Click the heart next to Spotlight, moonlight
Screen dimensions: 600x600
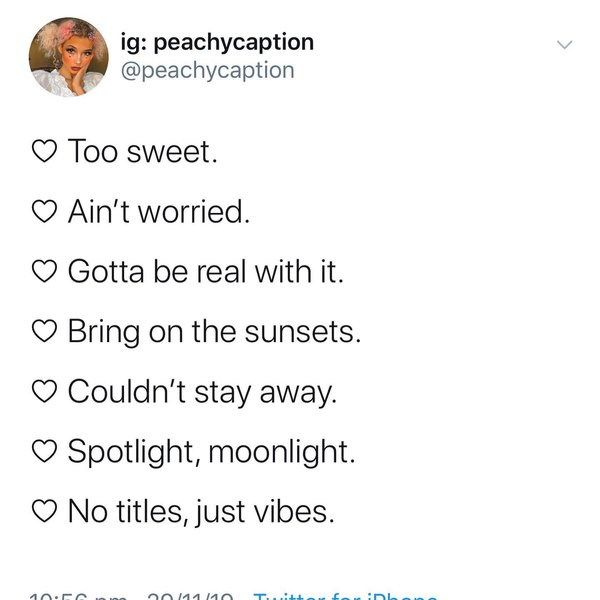45,452
